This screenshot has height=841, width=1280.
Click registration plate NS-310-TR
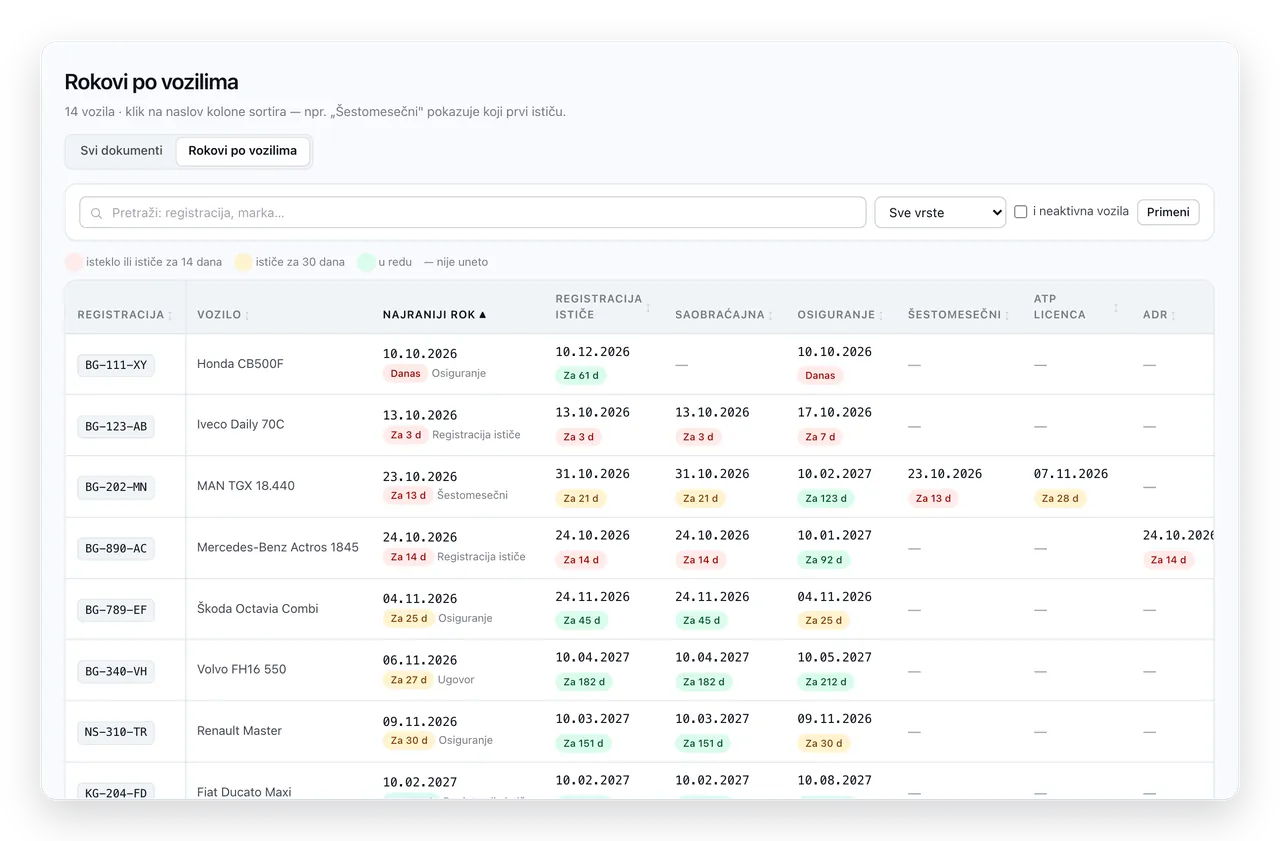point(116,732)
